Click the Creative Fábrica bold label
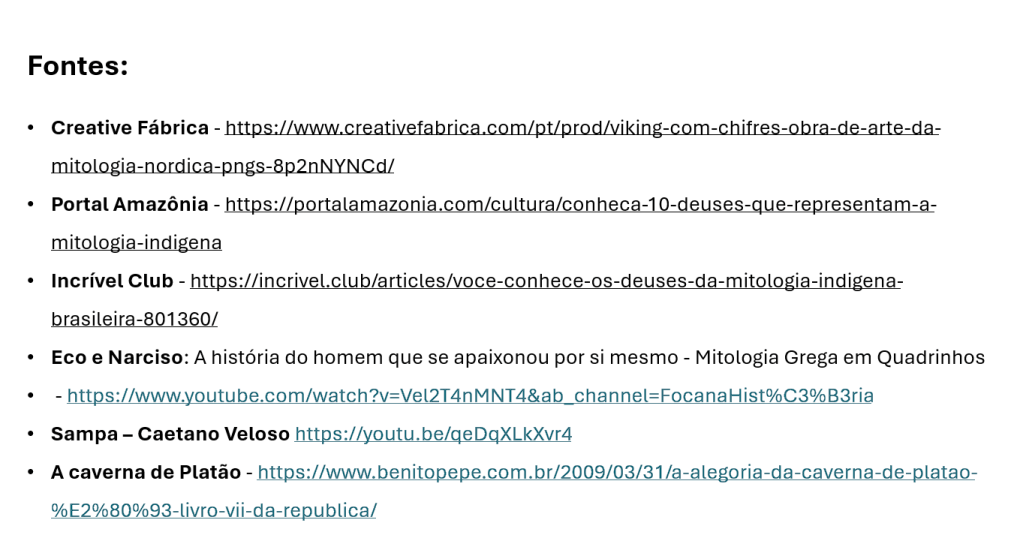The width and height of the screenshot is (1023, 535). [130, 128]
